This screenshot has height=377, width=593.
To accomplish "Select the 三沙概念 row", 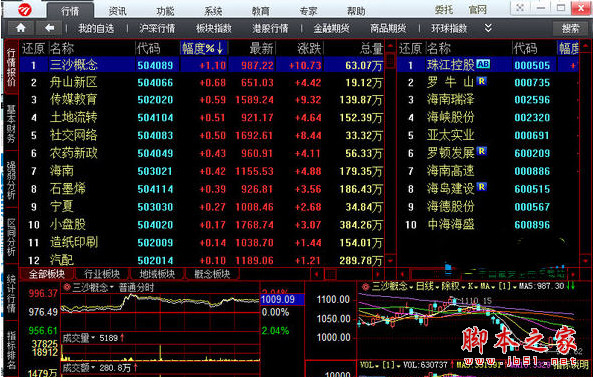I will (x=202, y=65).
